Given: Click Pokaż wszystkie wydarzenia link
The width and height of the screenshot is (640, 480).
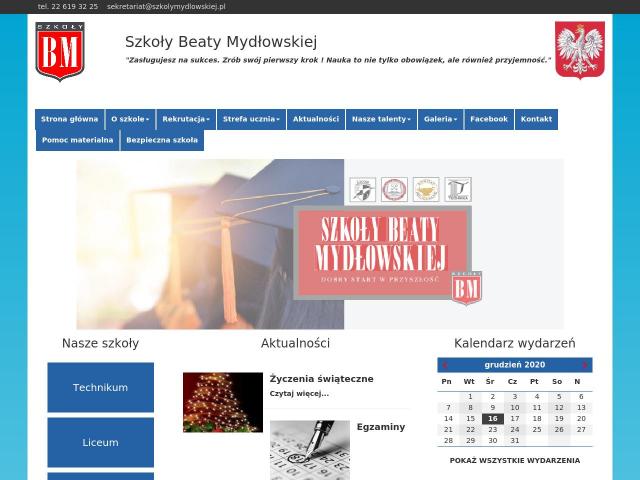Looking at the screenshot, I should click(515, 460).
